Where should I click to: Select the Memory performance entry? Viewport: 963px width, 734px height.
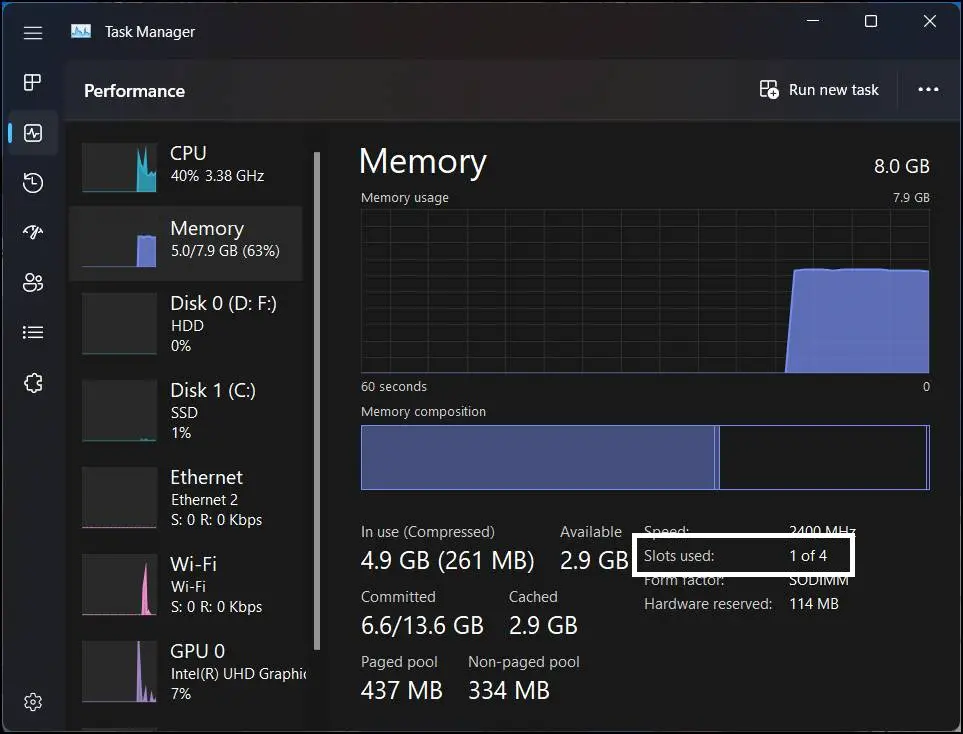pyautogui.click(x=185, y=244)
